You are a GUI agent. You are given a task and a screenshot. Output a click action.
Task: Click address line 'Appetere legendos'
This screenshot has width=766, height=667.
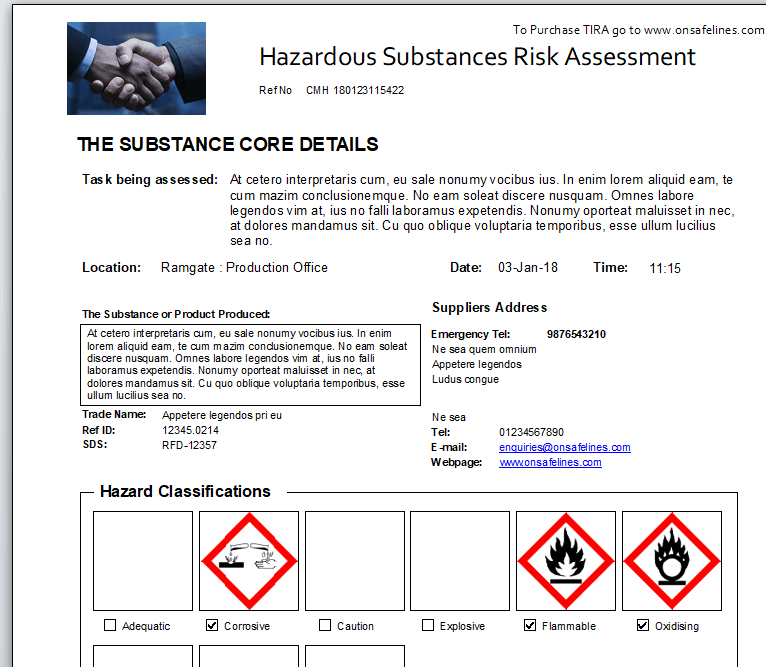pyautogui.click(x=477, y=365)
